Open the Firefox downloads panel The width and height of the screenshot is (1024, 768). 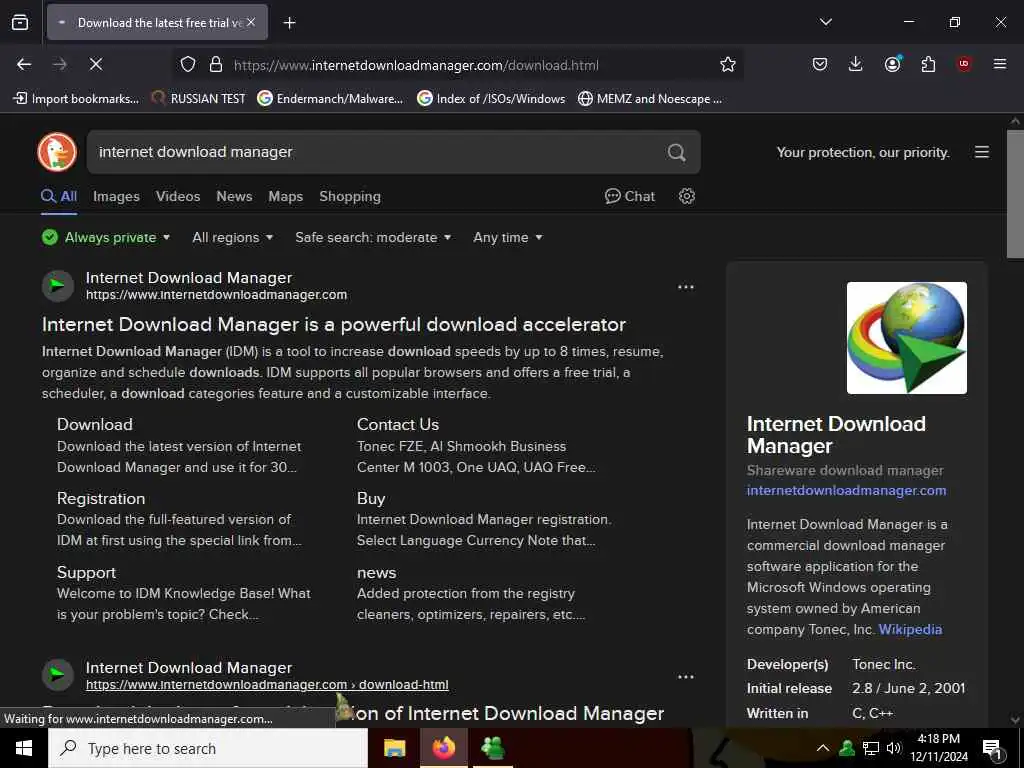coord(856,64)
